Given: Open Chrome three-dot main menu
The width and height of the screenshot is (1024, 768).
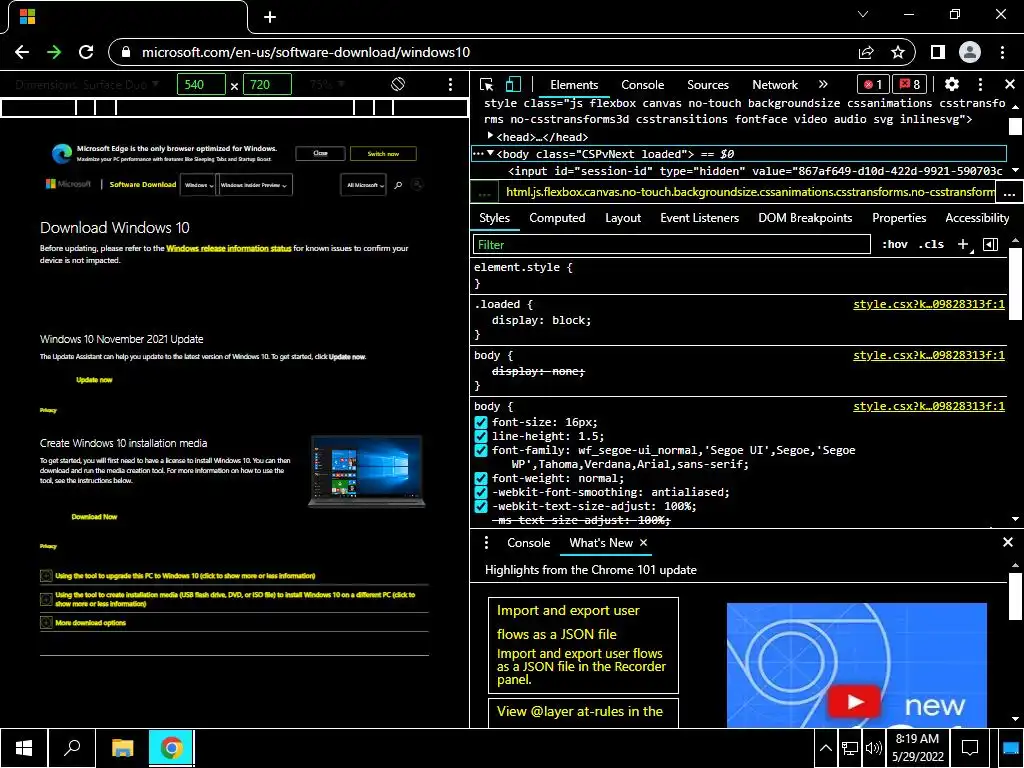Looking at the screenshot, I should coord(1002,52).
